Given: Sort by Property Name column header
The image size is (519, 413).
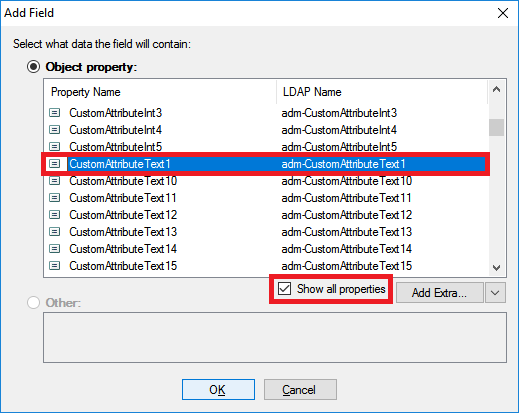Looking at the screenshot, I should pyautogui.click(x=160, y=92).
